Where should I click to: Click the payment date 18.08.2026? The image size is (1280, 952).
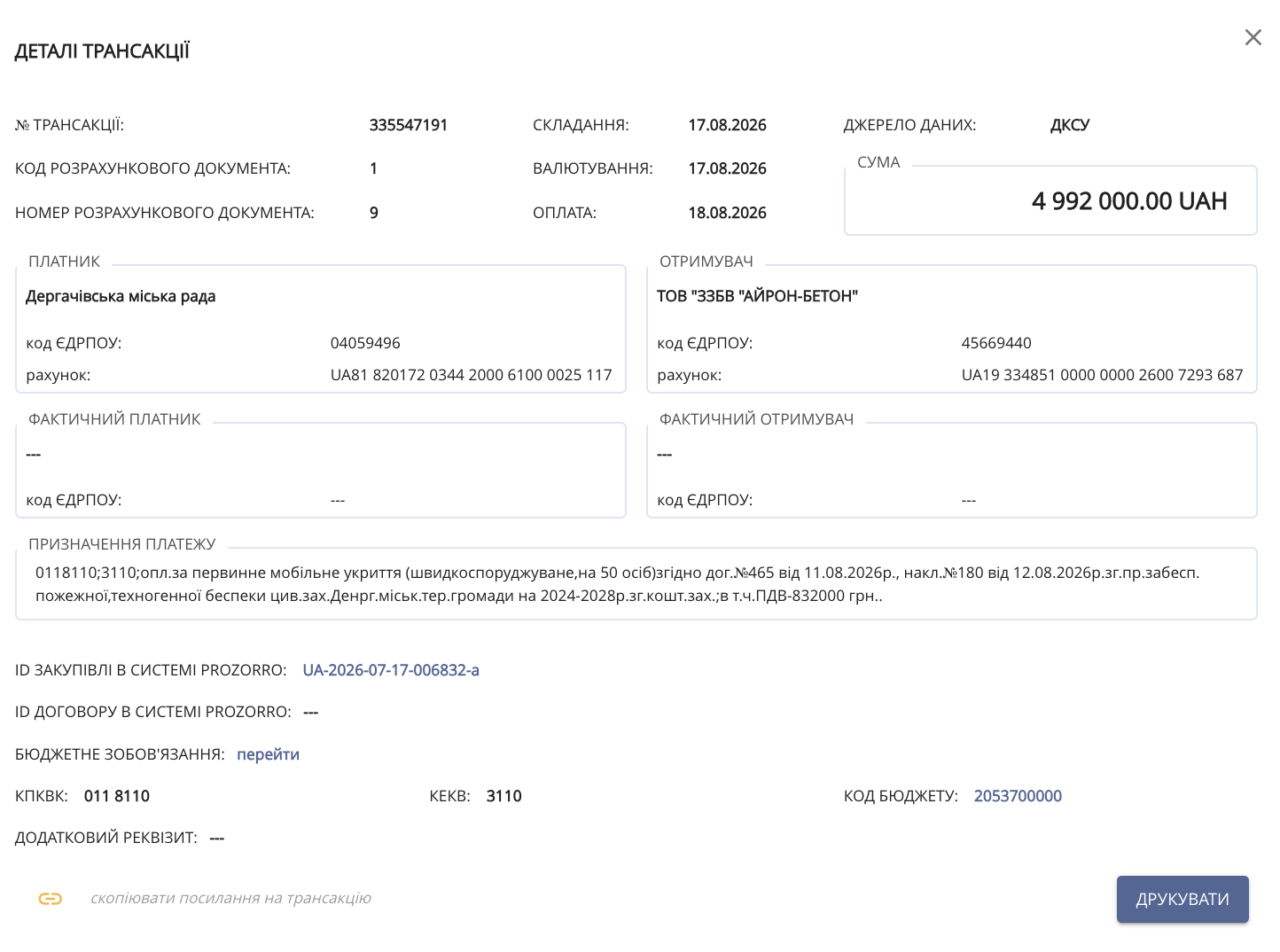click(727, 213)
